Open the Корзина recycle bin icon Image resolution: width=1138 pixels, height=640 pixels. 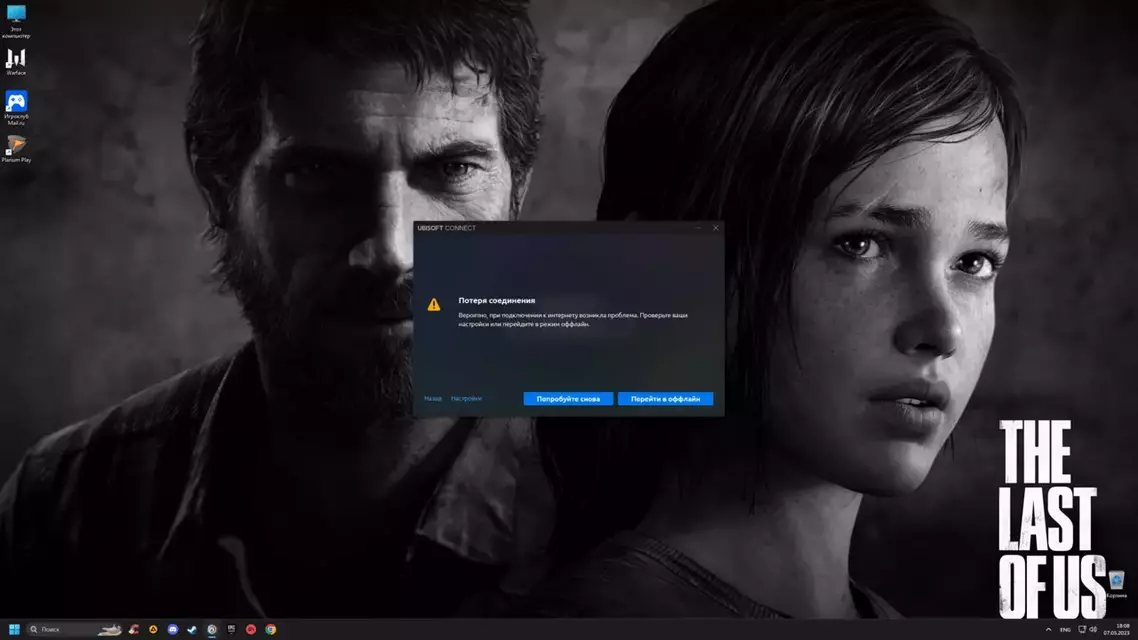[x=1116, y=583]
